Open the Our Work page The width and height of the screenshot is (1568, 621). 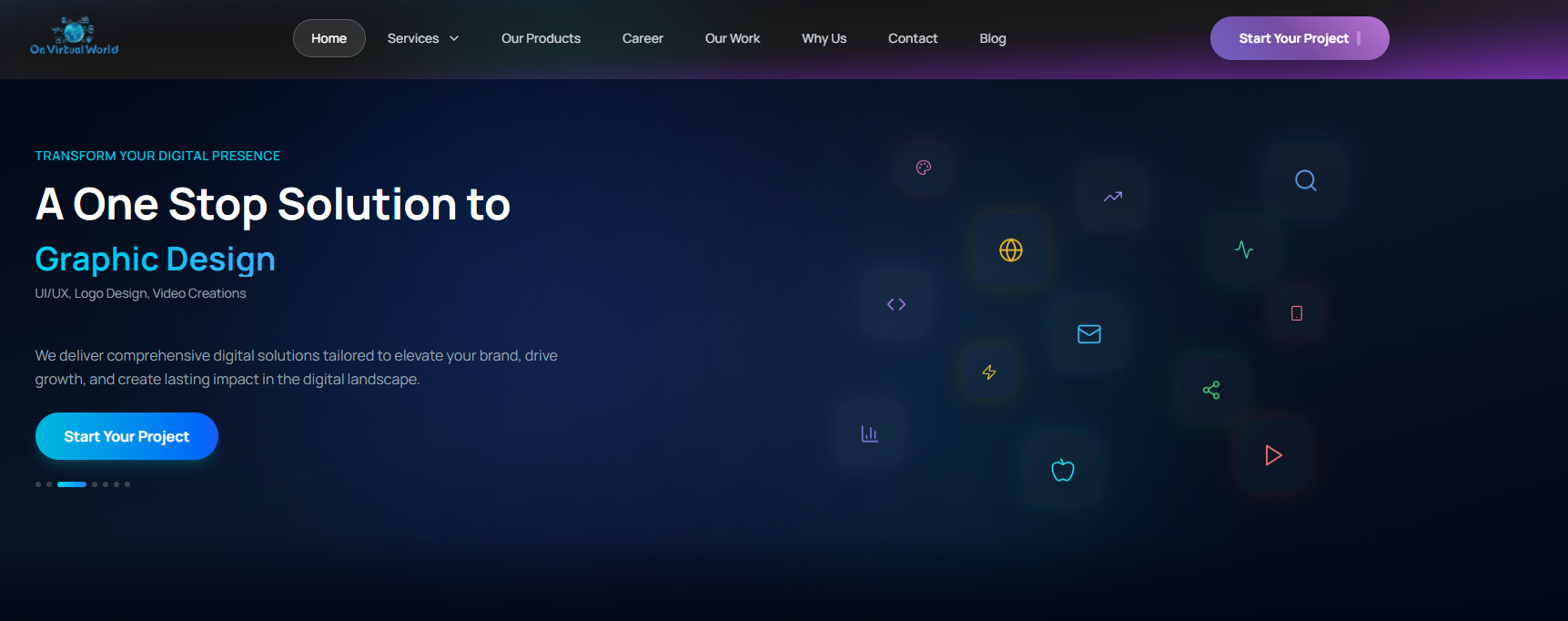click(x=733, y=38)
